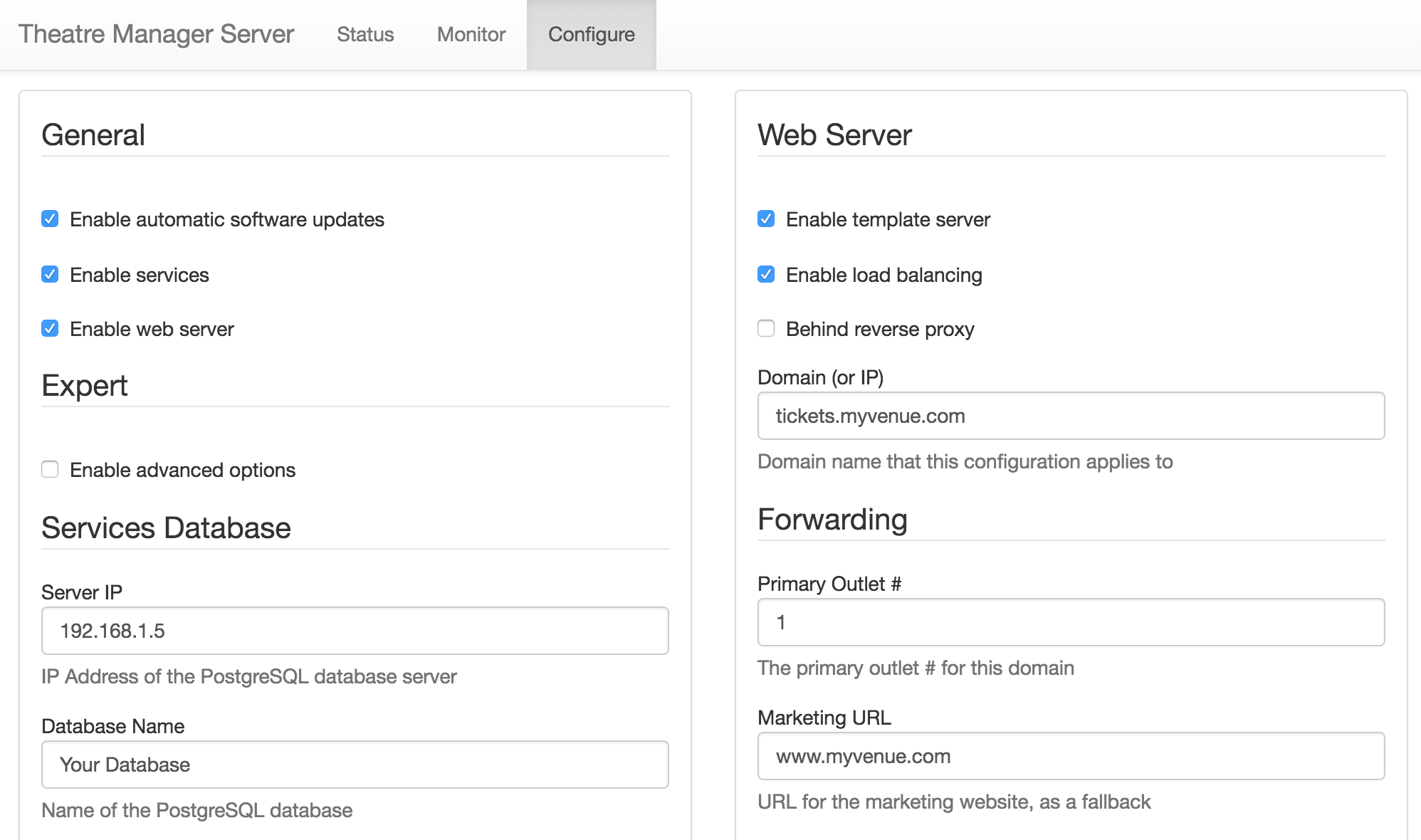Focus the Database Name field
The width and height of the screenshot is (1421, 840).
click(x=355, y=765)
